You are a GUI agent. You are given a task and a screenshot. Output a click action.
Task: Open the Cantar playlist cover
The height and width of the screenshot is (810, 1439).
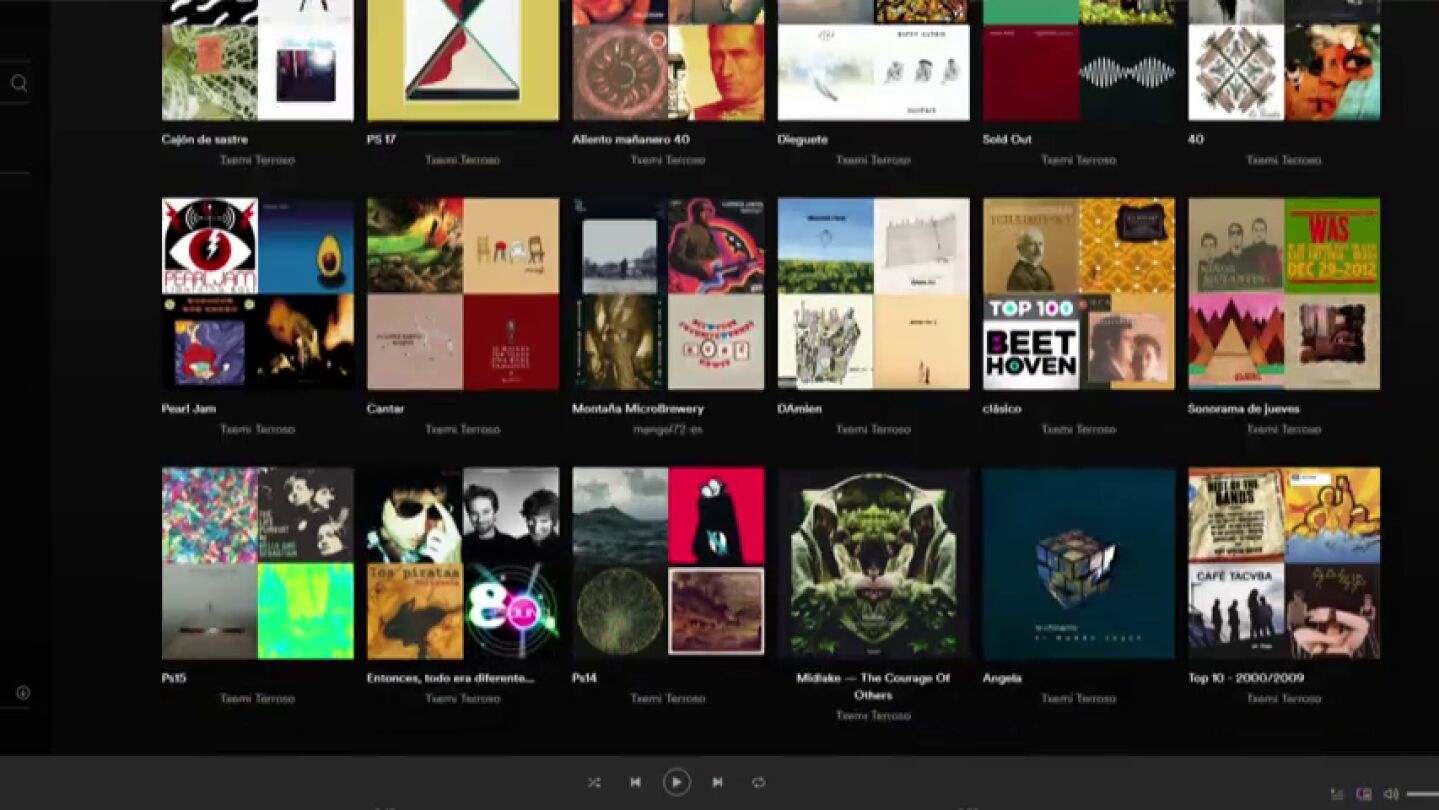(463, 294)
